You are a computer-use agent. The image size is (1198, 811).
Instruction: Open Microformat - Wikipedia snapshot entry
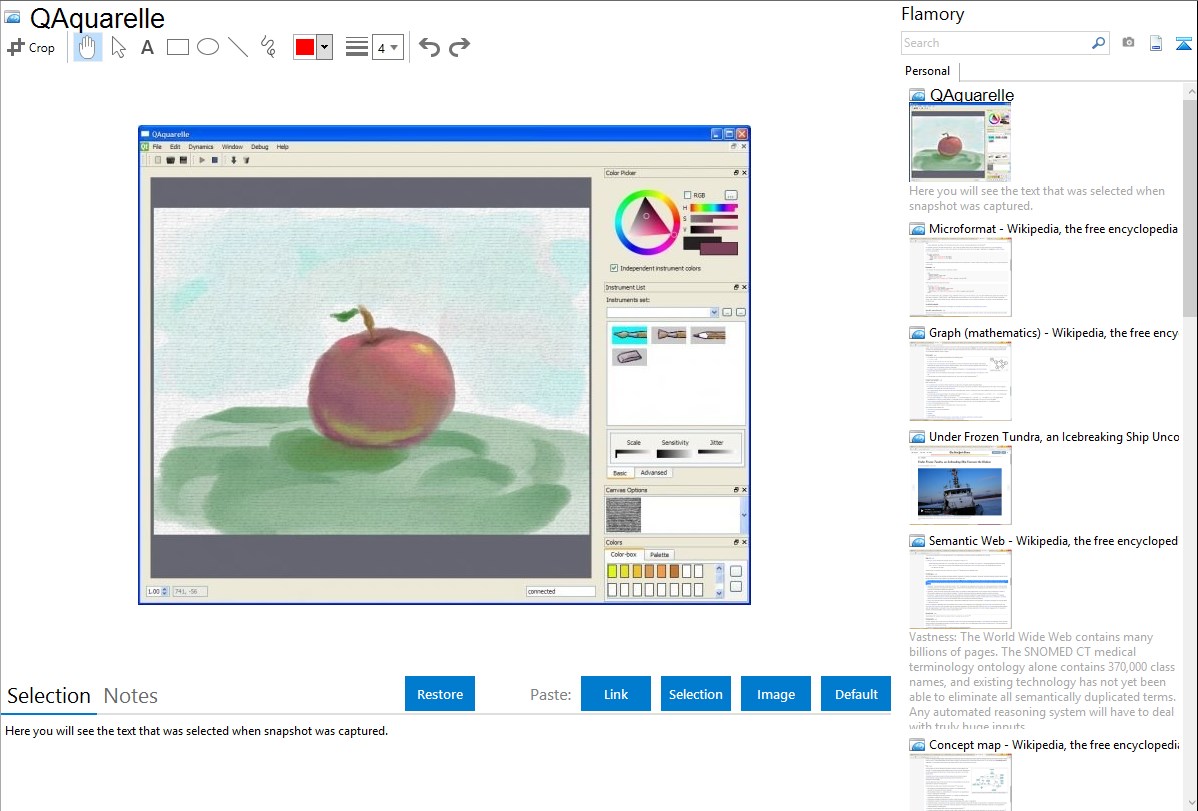[x=1053, y=229]
